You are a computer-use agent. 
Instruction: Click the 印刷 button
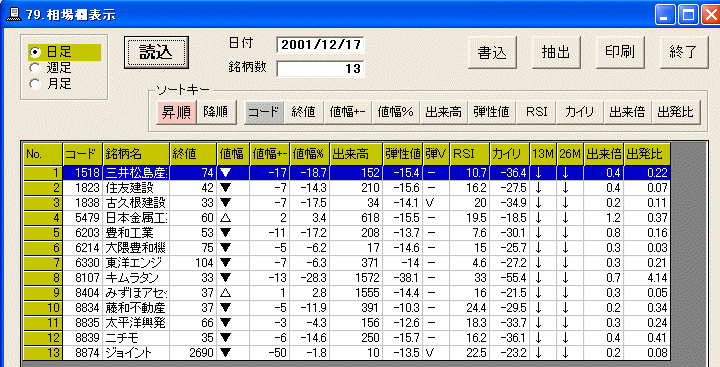click(620, 52)
